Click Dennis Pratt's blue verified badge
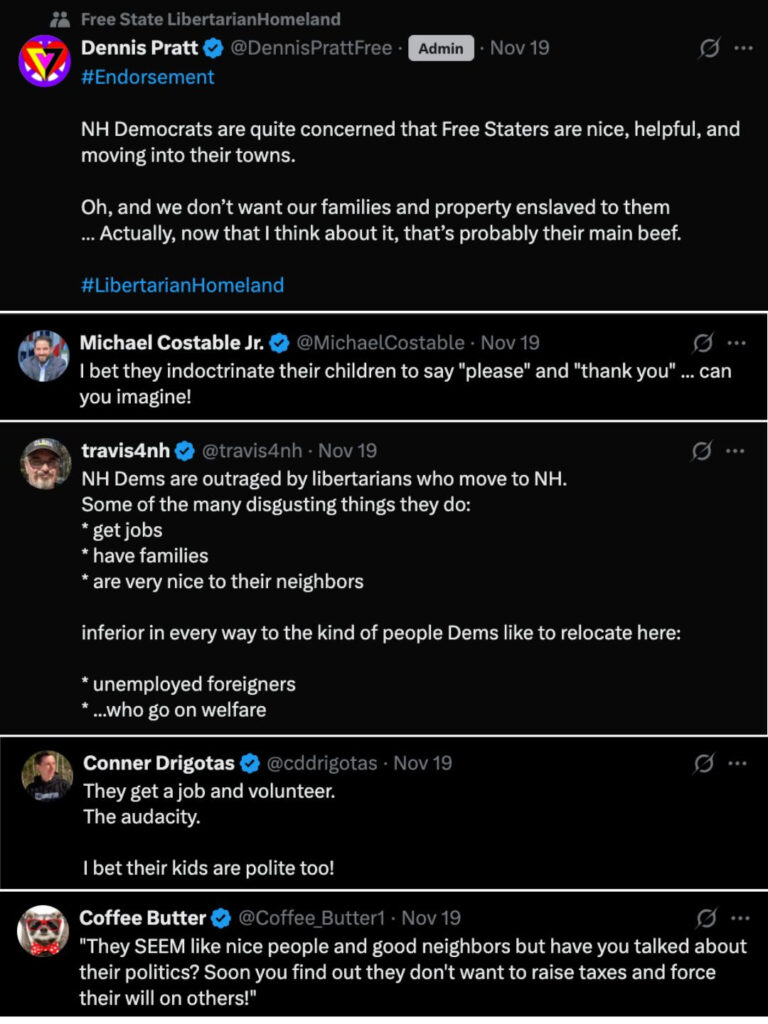 tap(214, 48)
